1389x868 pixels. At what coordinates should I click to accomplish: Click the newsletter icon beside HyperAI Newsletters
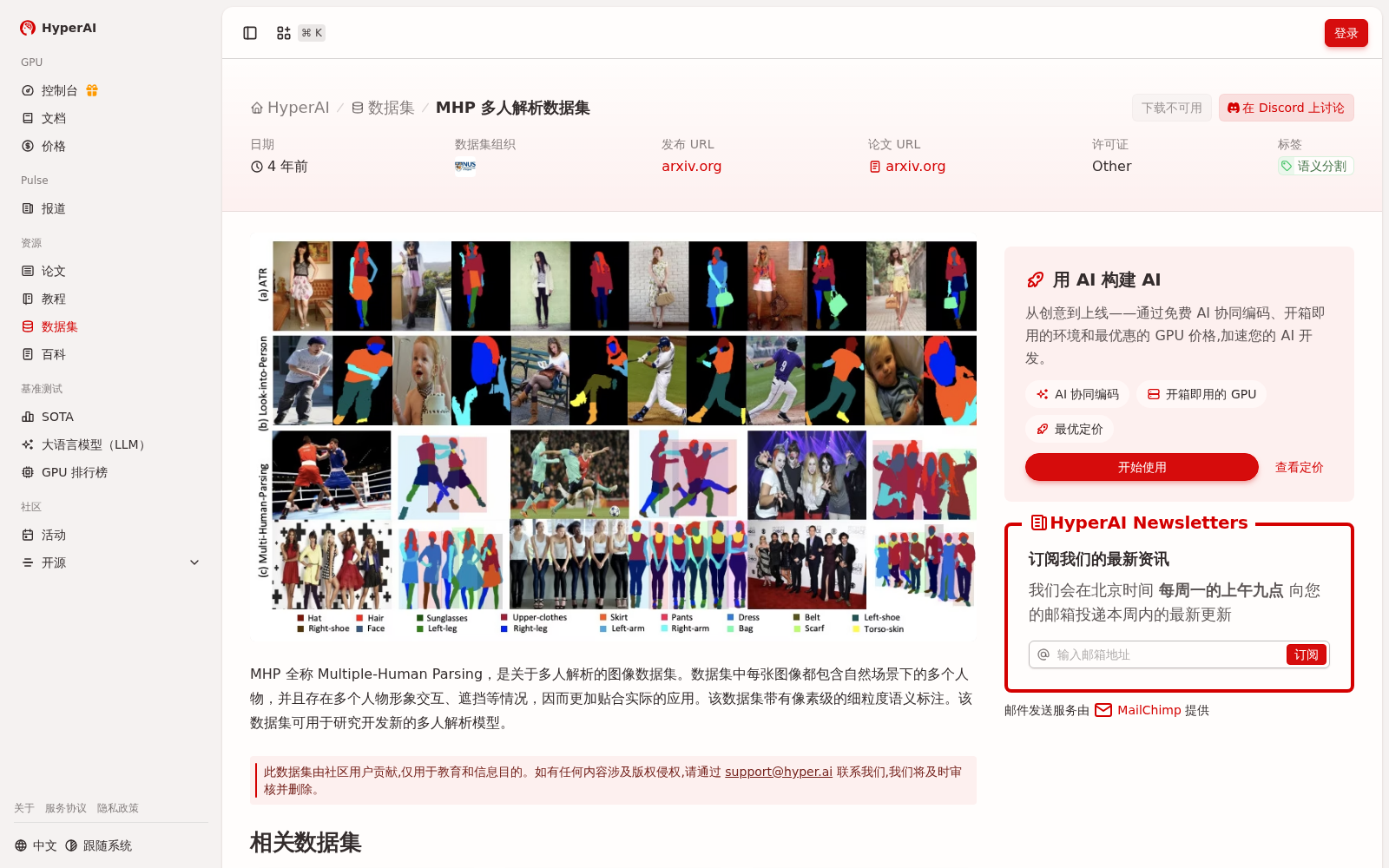[x=1038, y=523]
